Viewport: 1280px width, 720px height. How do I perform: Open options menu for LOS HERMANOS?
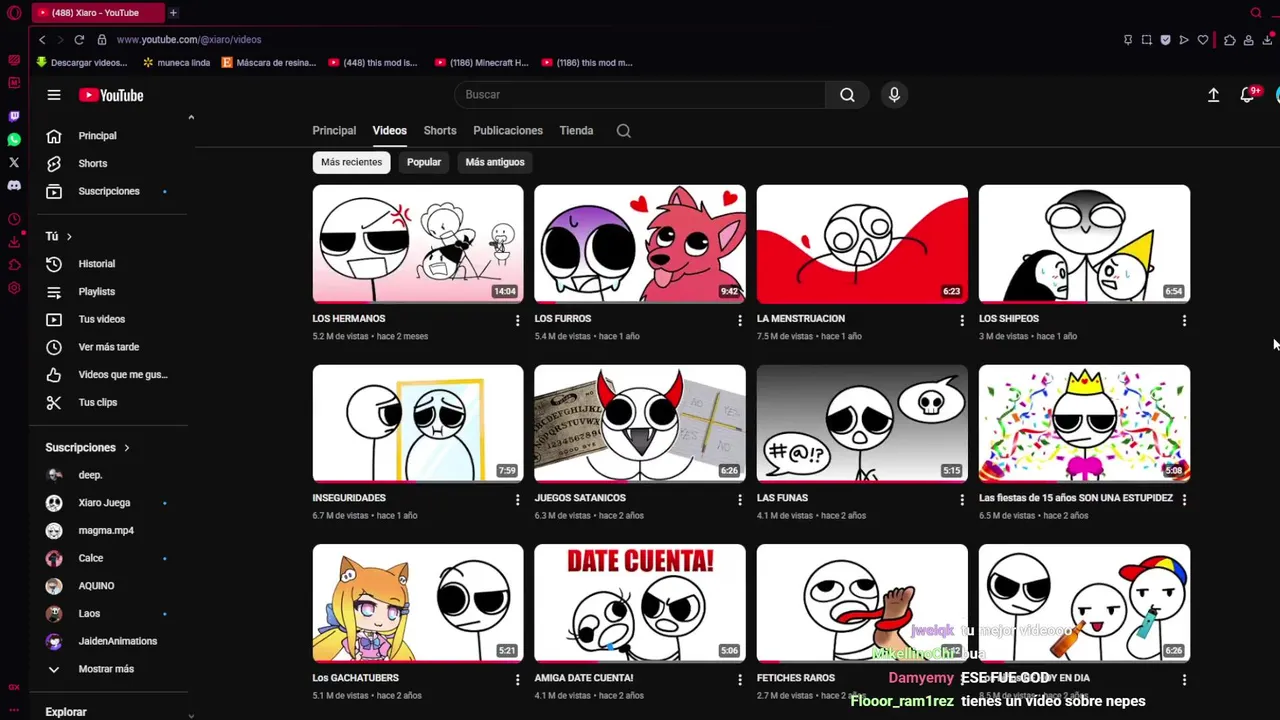coord(517,321)
